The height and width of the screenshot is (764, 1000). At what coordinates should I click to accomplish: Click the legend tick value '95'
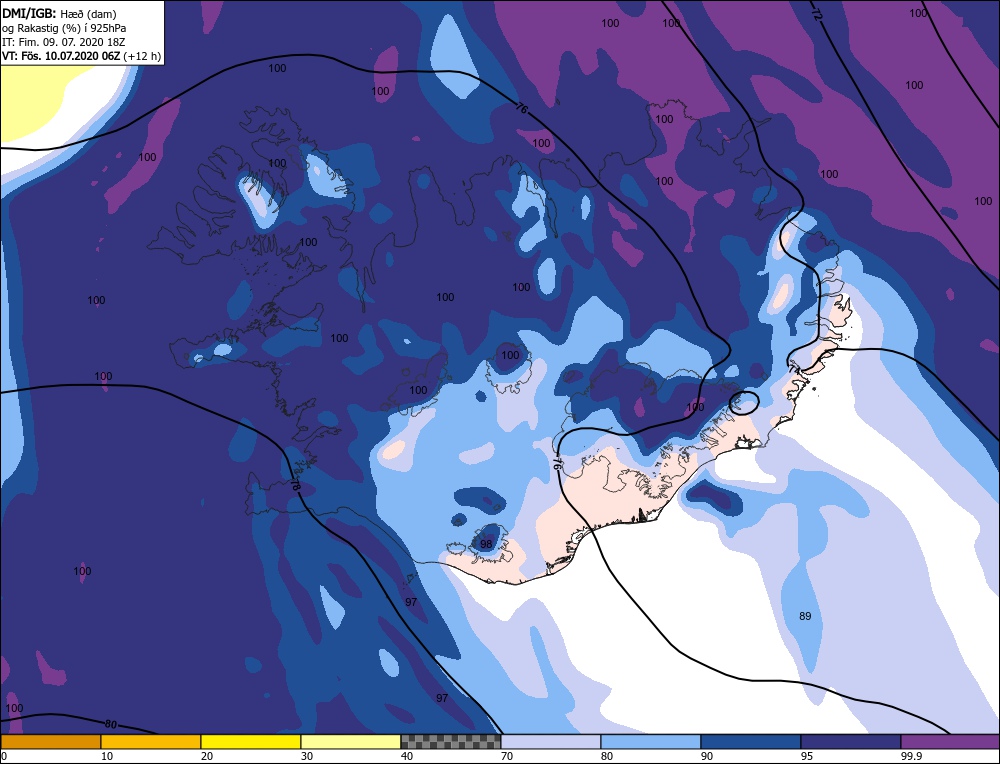807,756
